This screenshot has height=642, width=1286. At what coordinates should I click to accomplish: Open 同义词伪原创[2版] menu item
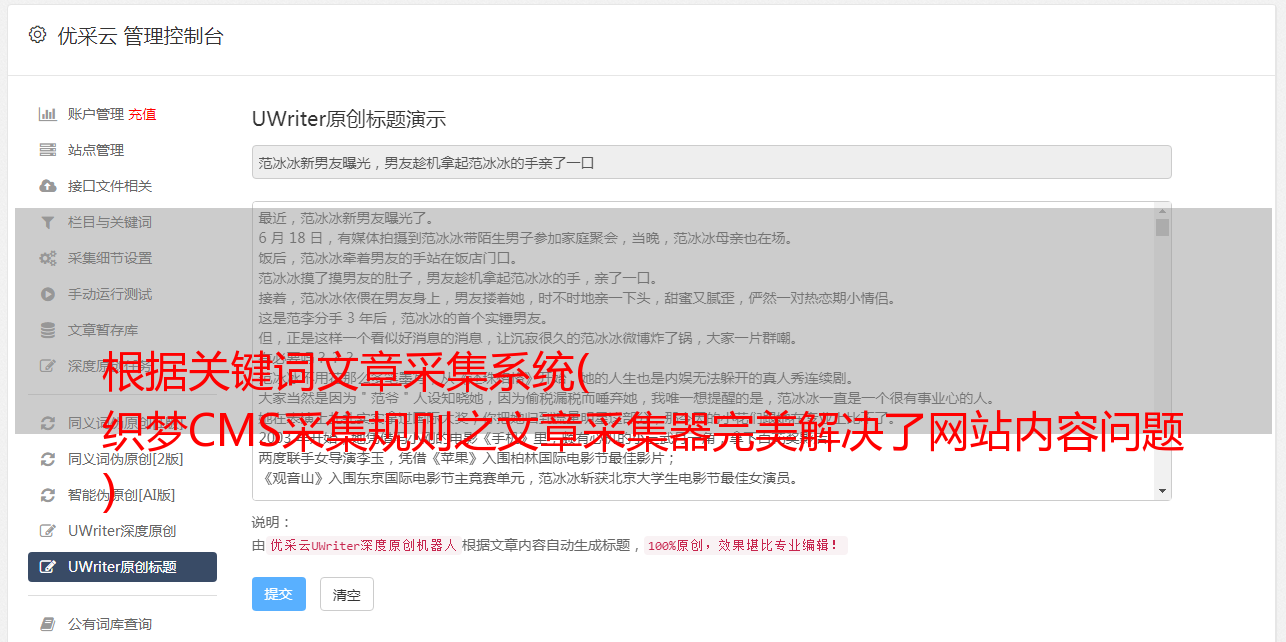[122, 459]
